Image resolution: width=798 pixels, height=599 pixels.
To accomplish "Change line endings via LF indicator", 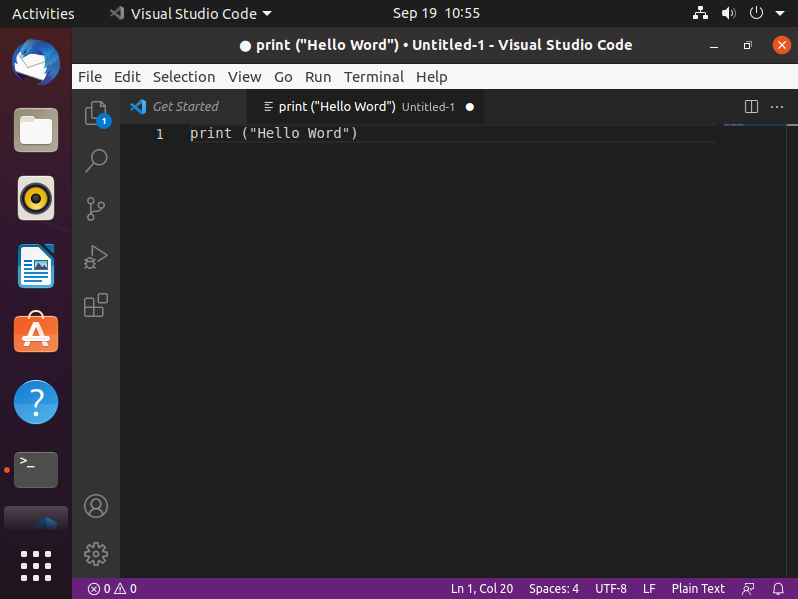I will [x=649, y=589].
